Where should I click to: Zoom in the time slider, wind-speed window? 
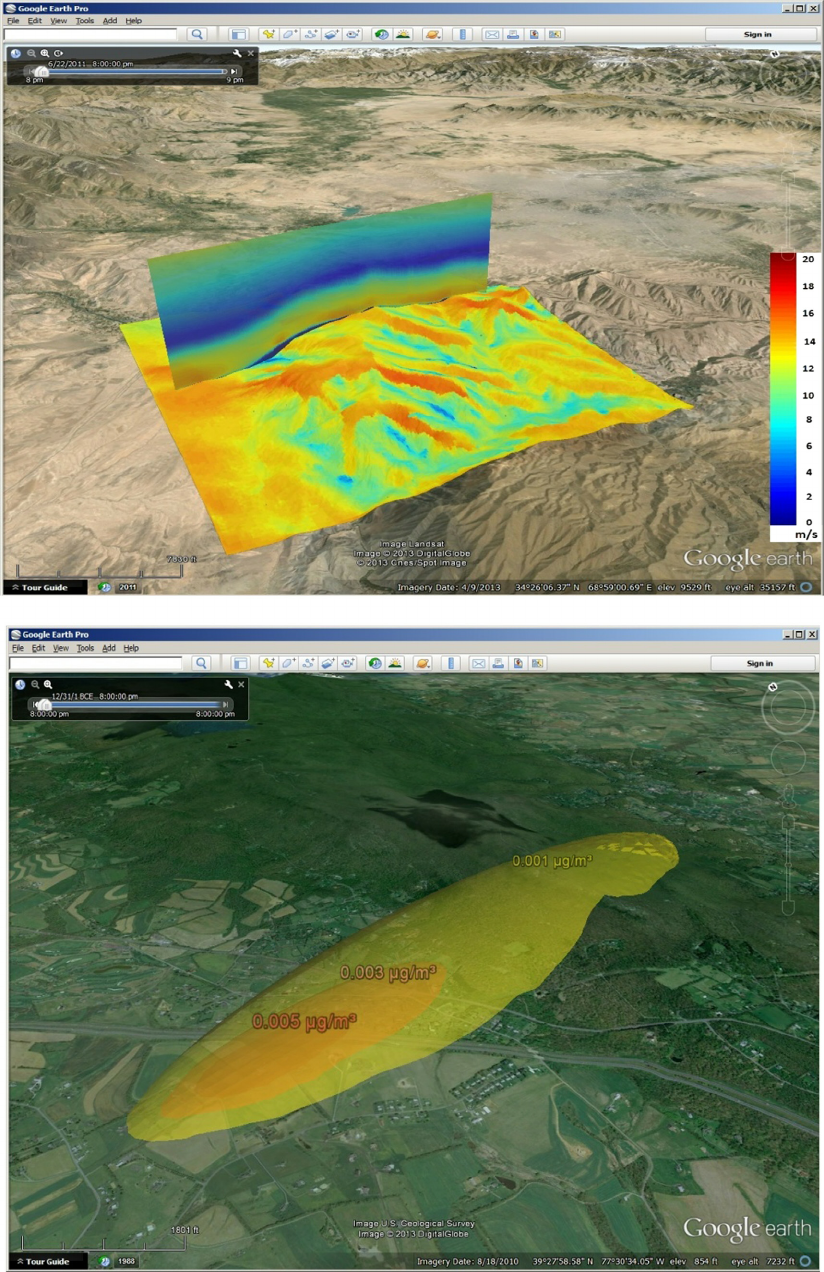point(45,53)
